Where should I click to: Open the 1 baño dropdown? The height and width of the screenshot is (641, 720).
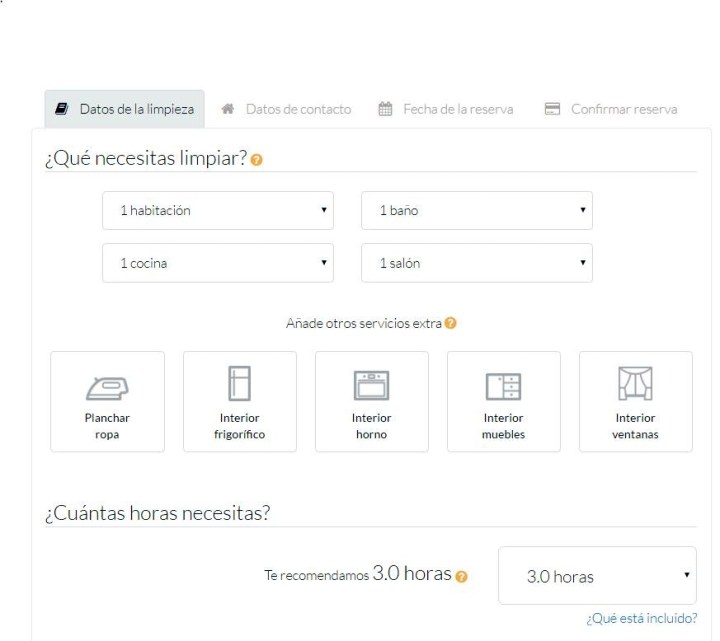(x=477, y=210)
